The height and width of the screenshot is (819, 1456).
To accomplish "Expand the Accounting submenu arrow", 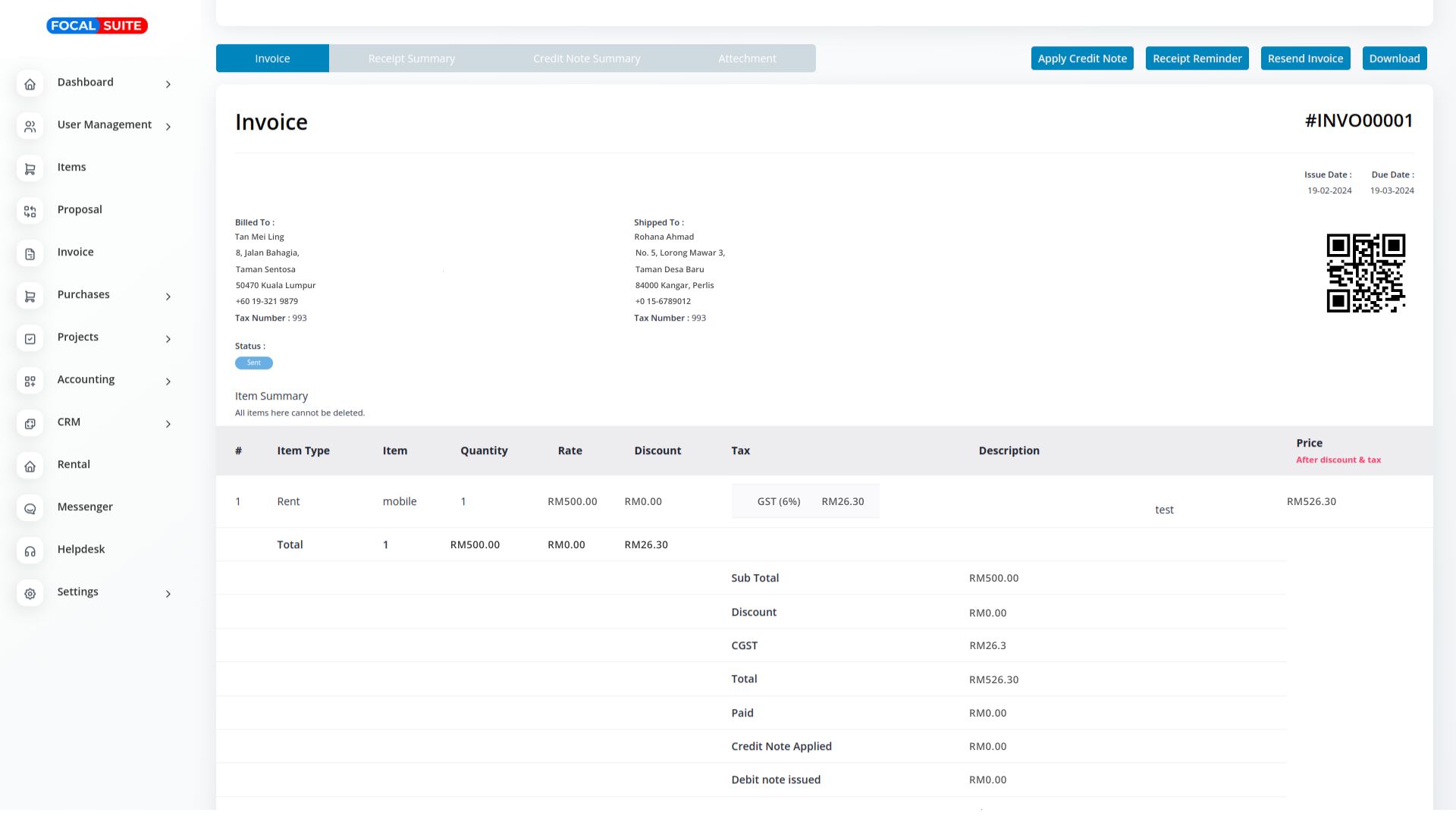I will 168,381.
